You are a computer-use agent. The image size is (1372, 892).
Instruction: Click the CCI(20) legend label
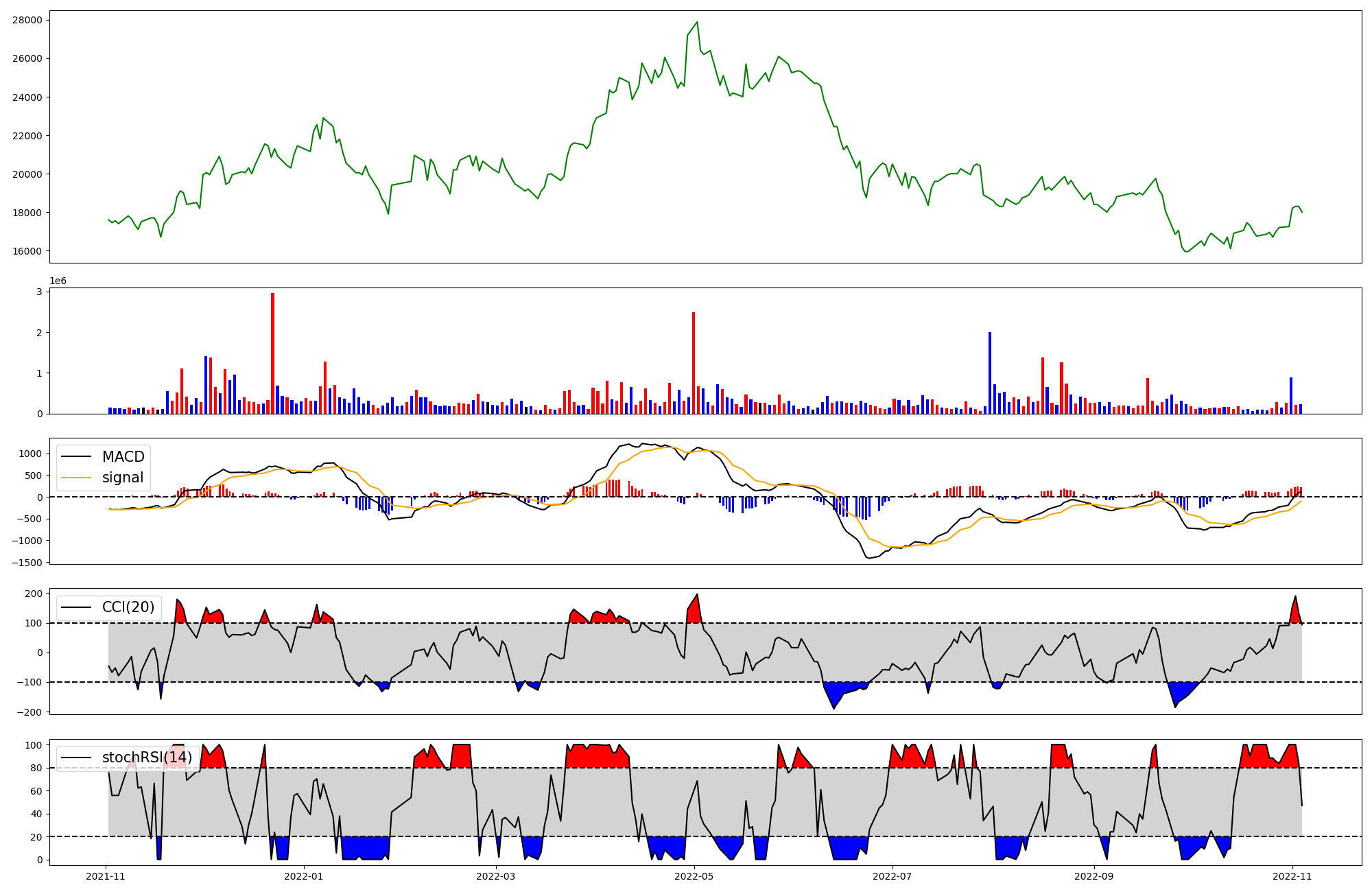point(128,607)
